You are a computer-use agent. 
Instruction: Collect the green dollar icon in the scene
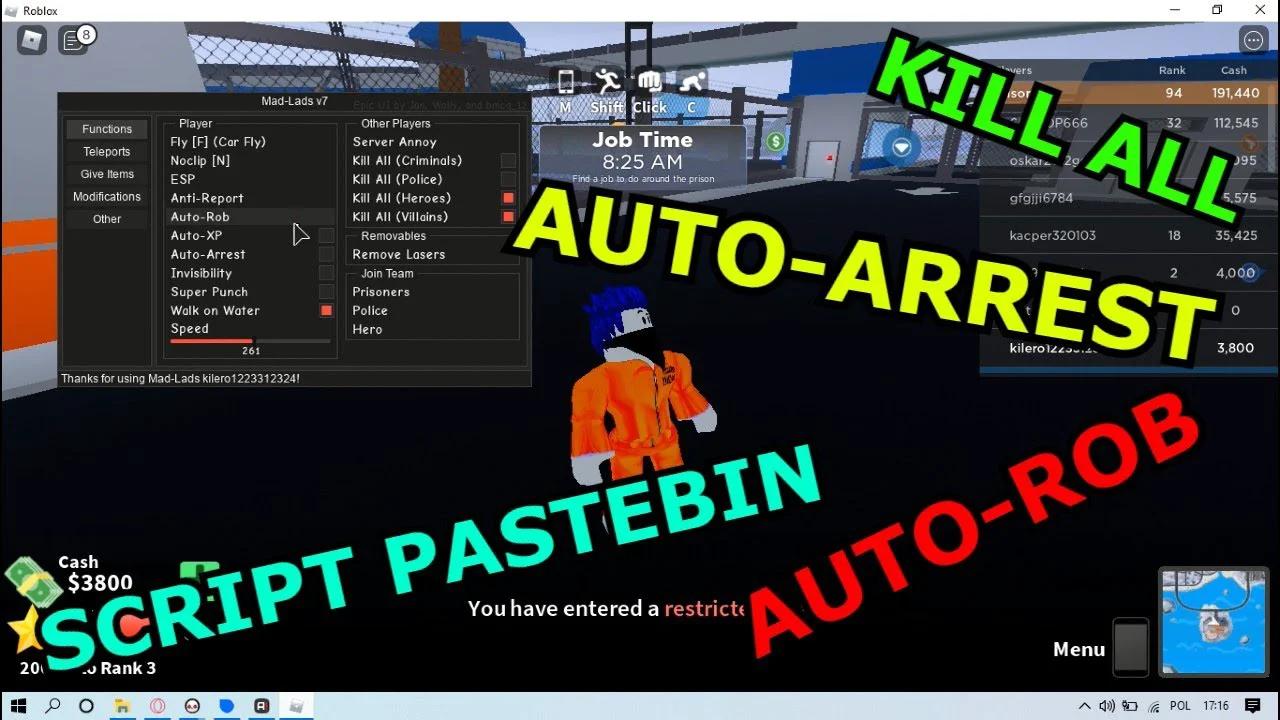[x=775, y=142]
